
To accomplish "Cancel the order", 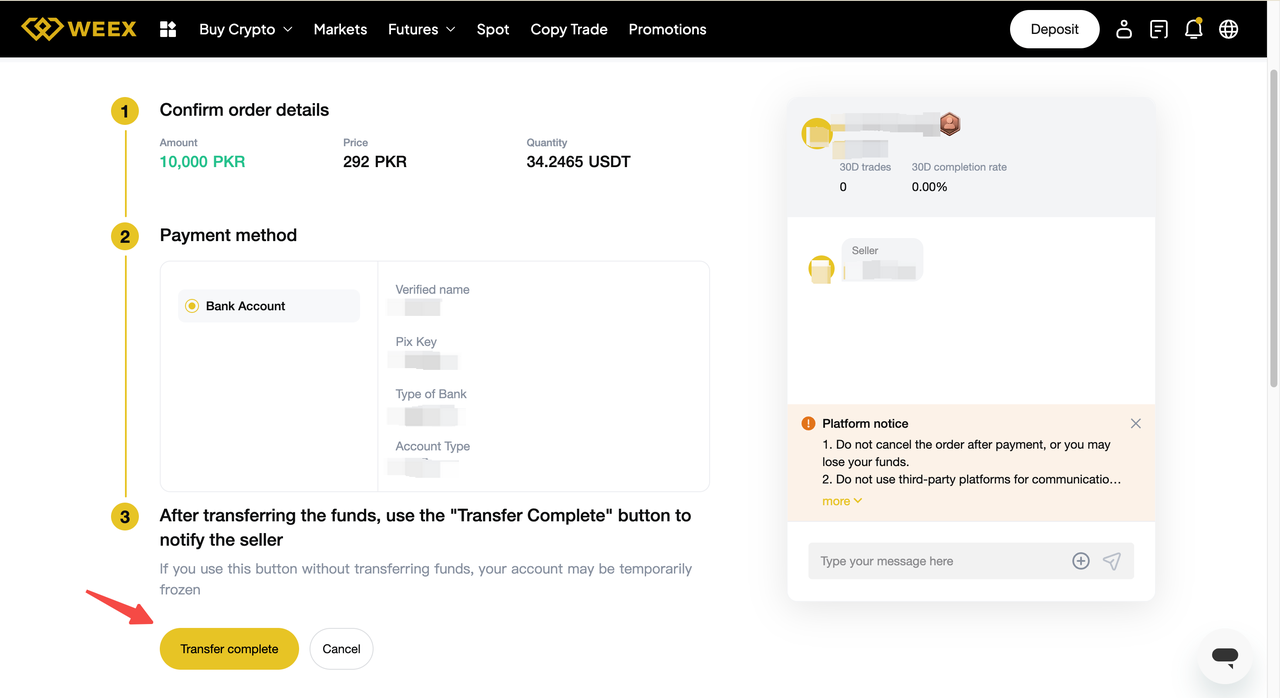I will [x=341, y=649].
